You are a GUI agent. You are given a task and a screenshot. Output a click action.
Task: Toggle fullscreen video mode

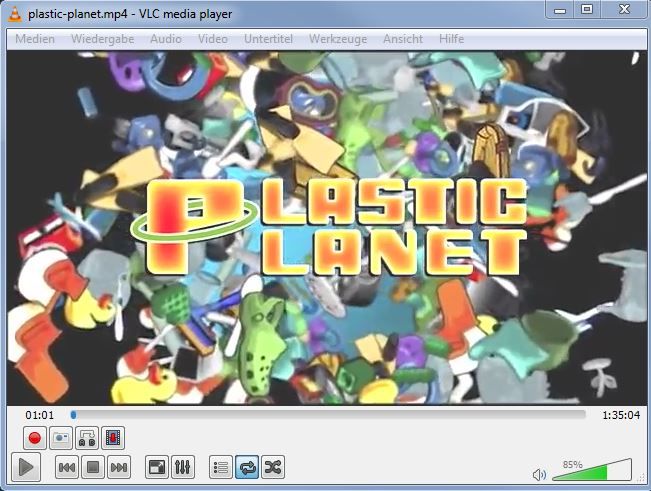[x=157, y=467]
